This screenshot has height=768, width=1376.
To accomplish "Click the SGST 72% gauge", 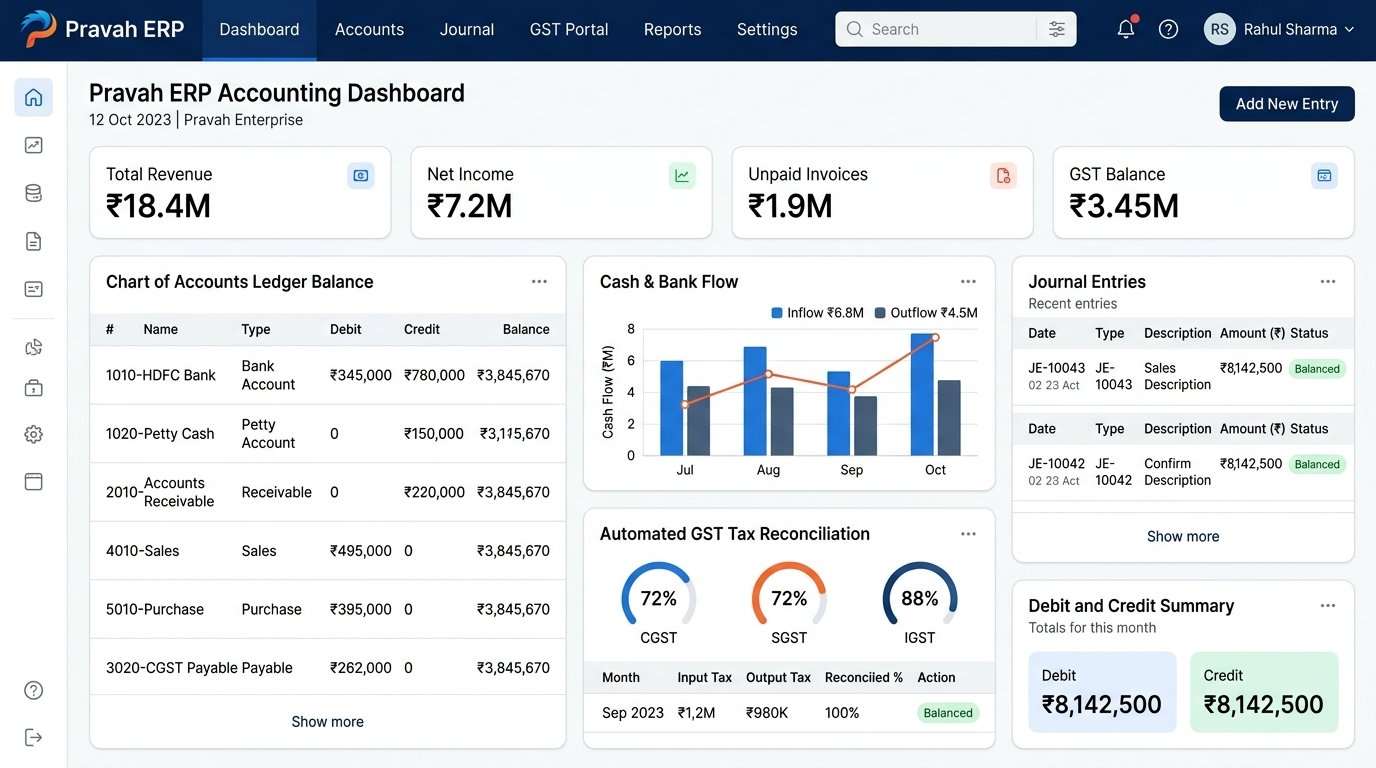I will coord(789,598).
